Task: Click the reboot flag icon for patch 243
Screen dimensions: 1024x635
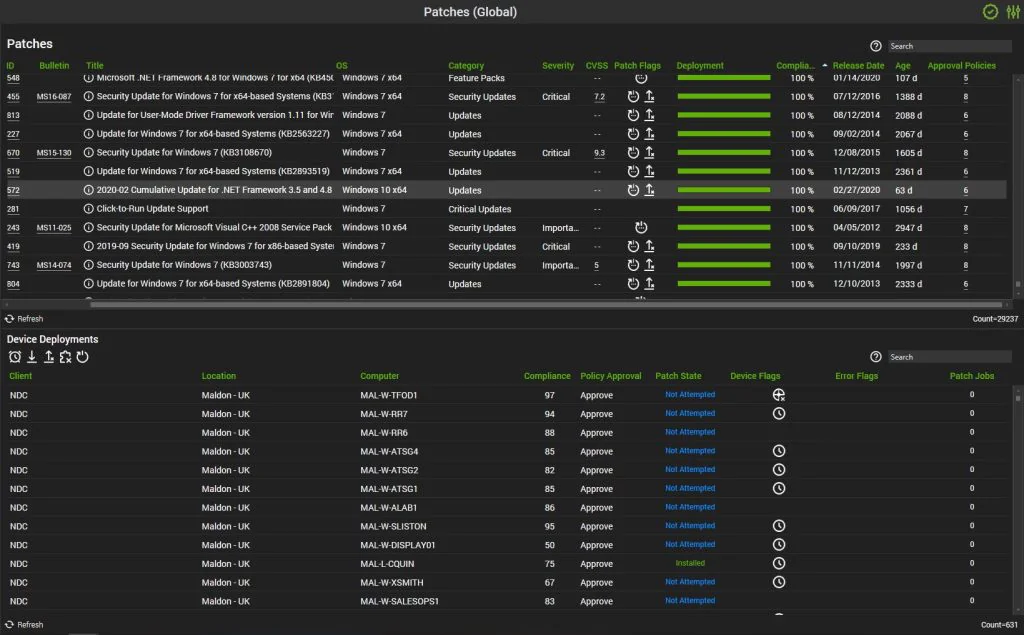Action: (x=641, y=227)
